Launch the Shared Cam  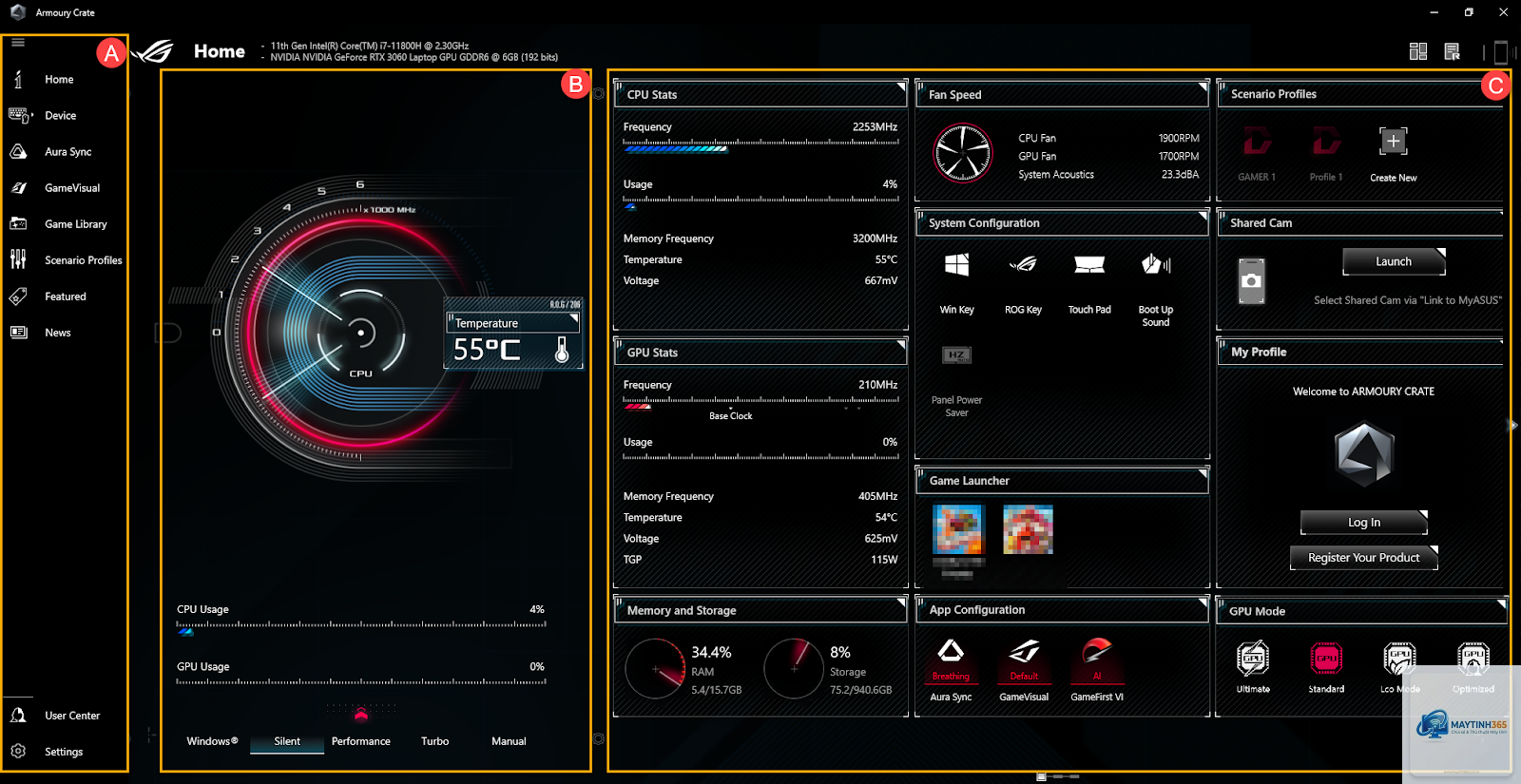[1394, 261]
